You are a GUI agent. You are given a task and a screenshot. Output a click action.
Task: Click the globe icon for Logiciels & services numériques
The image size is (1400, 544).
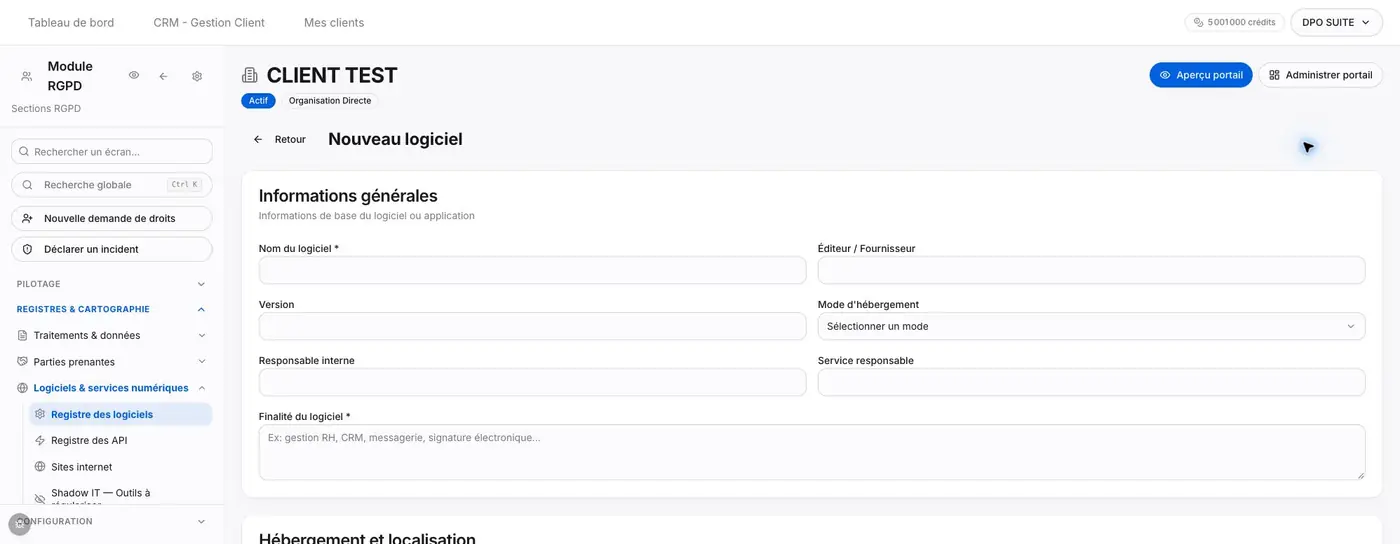pos(22,388)
